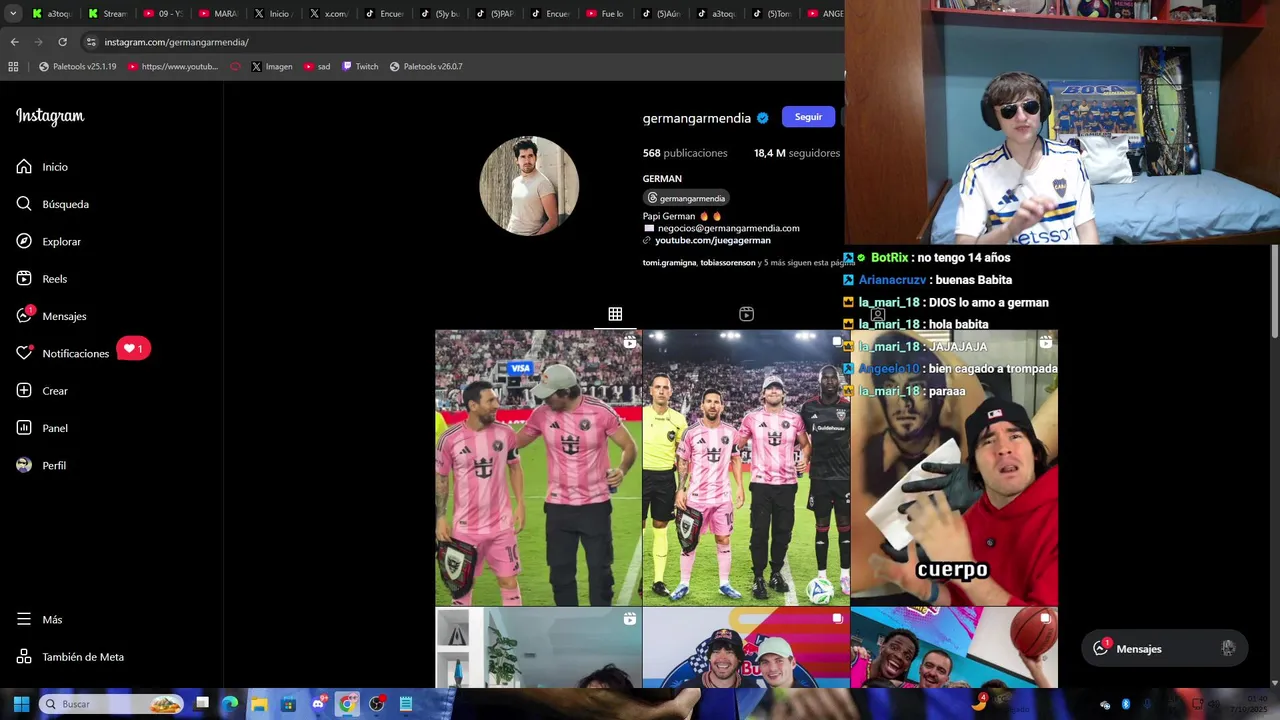Click verified badge beside germangarmendia

pos(763,118)
